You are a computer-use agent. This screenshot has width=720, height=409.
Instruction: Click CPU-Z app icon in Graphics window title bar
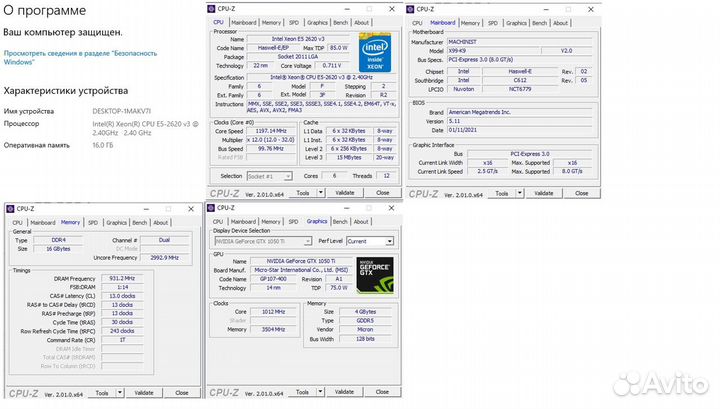[x=211, y=208]
